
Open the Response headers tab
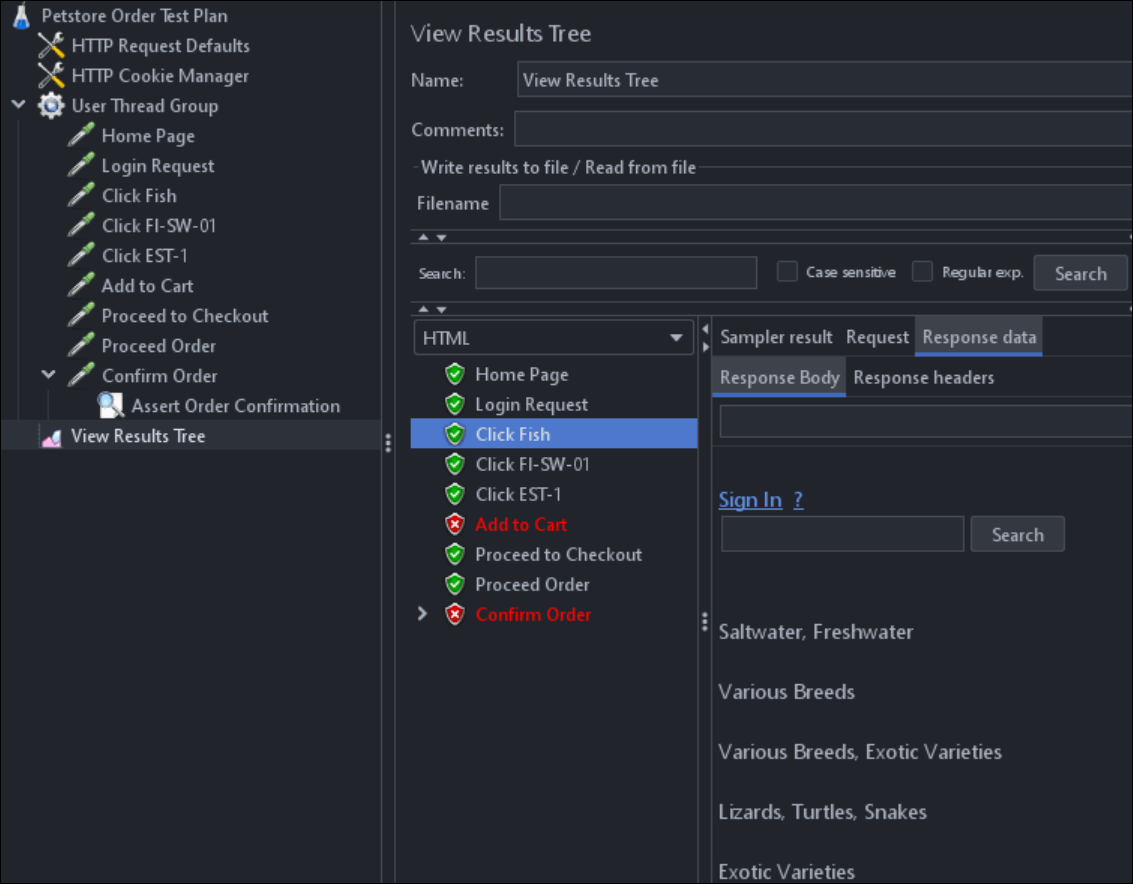point(923,377)
